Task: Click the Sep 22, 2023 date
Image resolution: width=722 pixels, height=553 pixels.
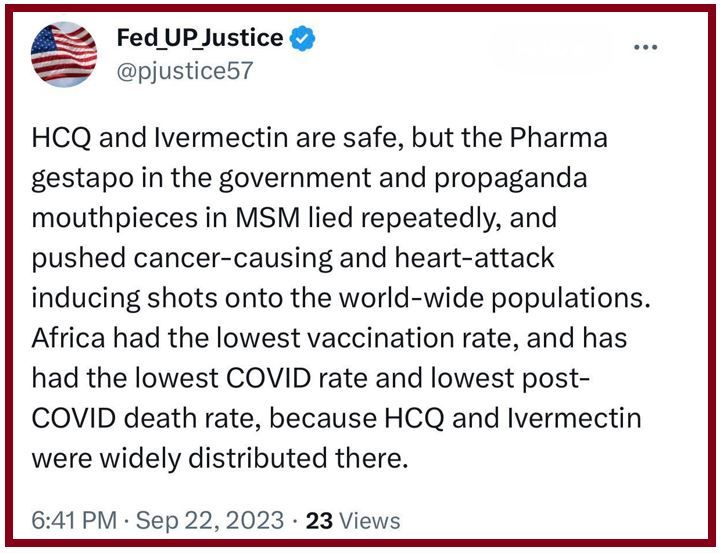Action: (210, 521)
